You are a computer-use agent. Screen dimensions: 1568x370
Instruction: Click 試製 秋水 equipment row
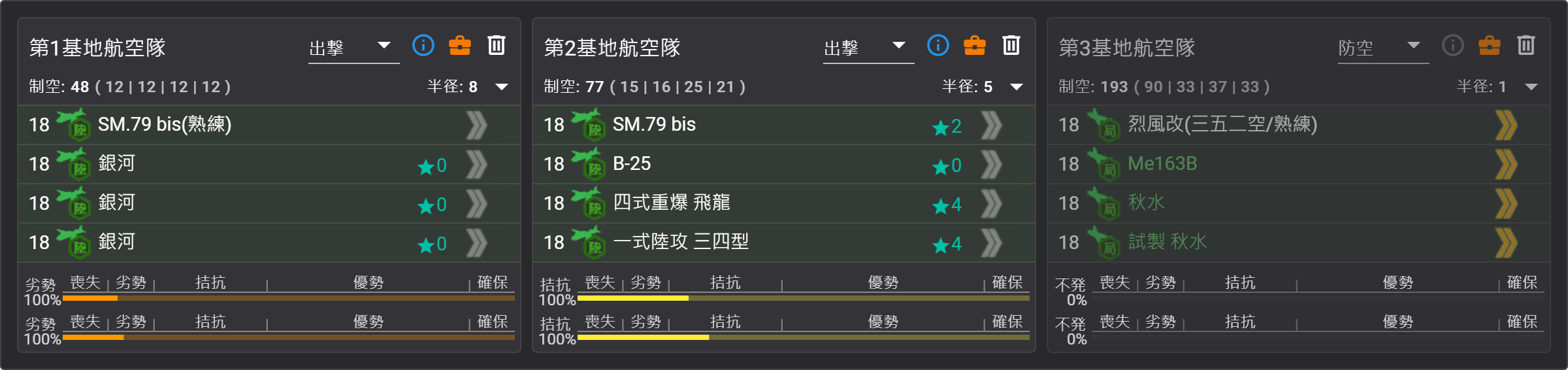[x=1299, y=243]
